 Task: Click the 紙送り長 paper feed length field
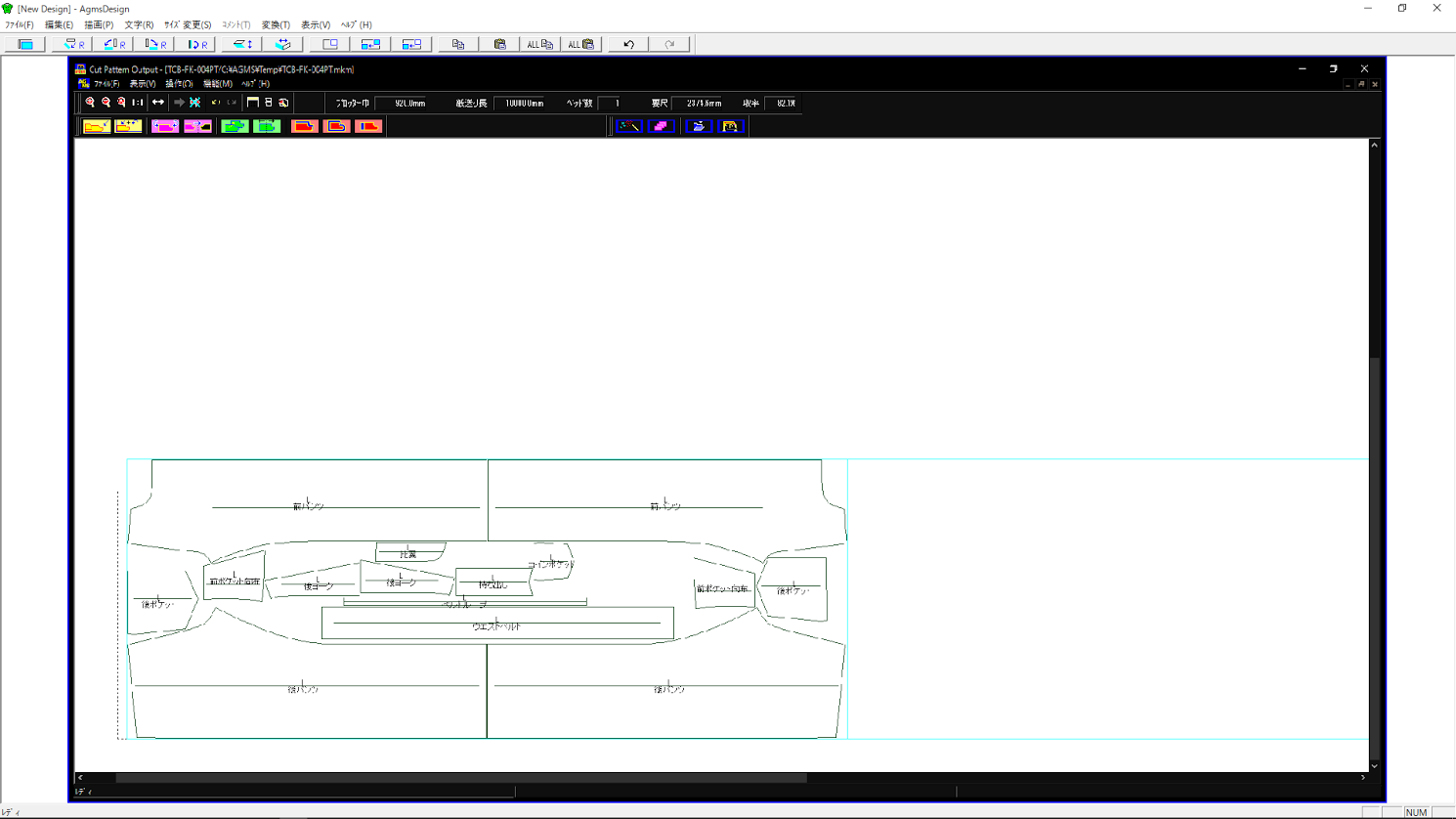(524, 103)
